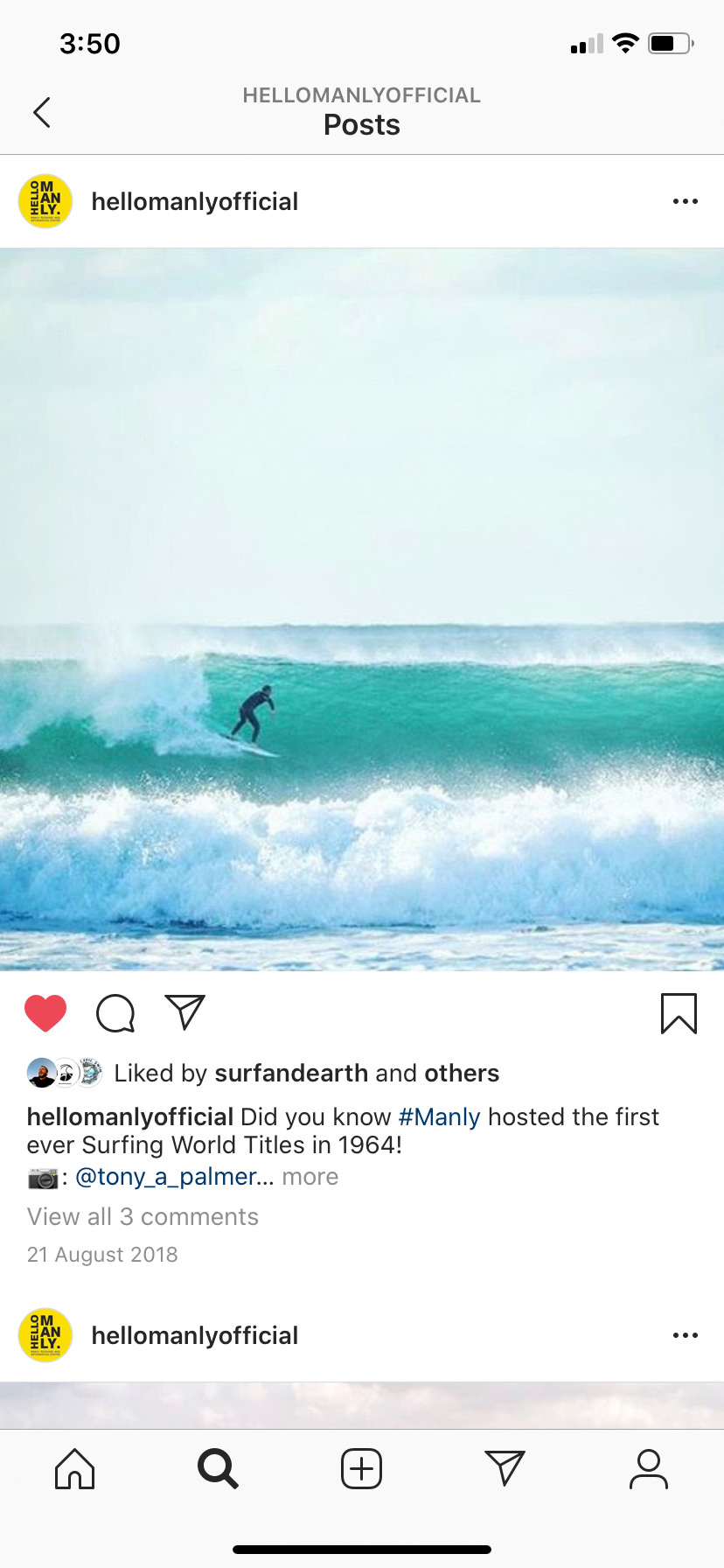Share the surfer post via paper plane icon
Screen dimensions: 724x1568
[x=185, y=1012]
